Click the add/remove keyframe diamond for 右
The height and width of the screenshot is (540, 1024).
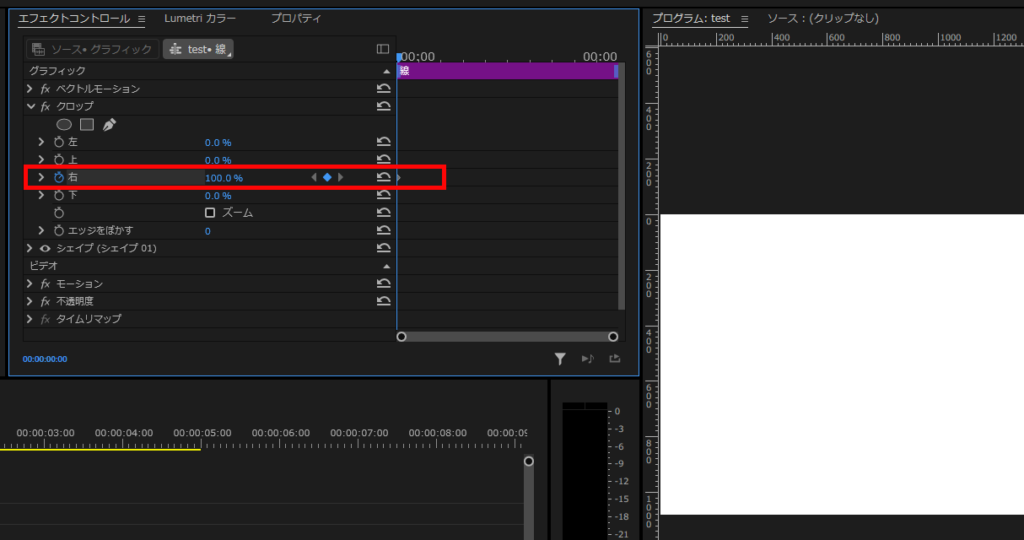[327, 178]
